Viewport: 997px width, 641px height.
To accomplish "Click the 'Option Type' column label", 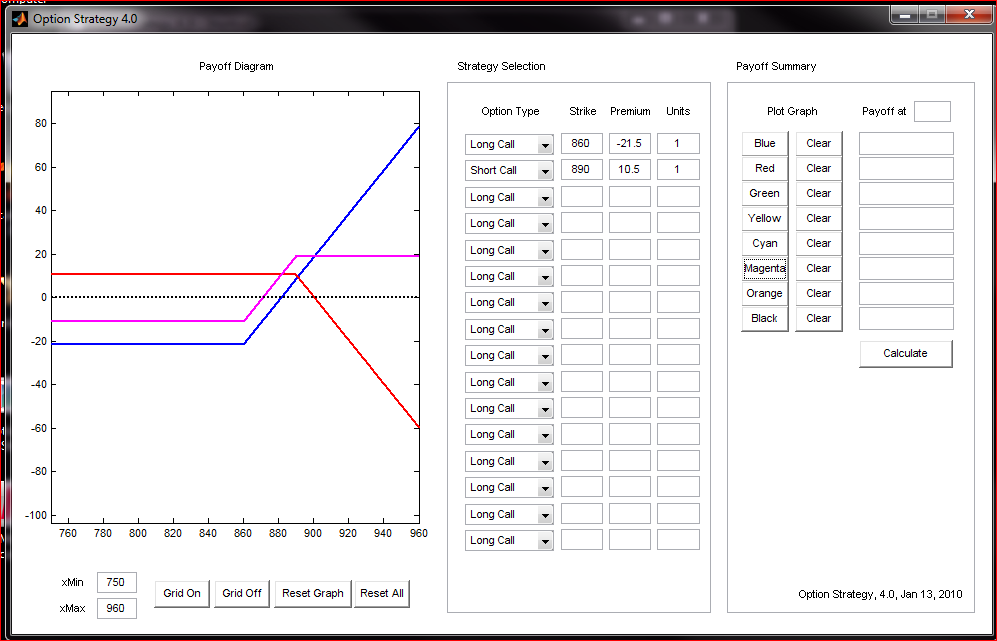I will coord(510,111).
